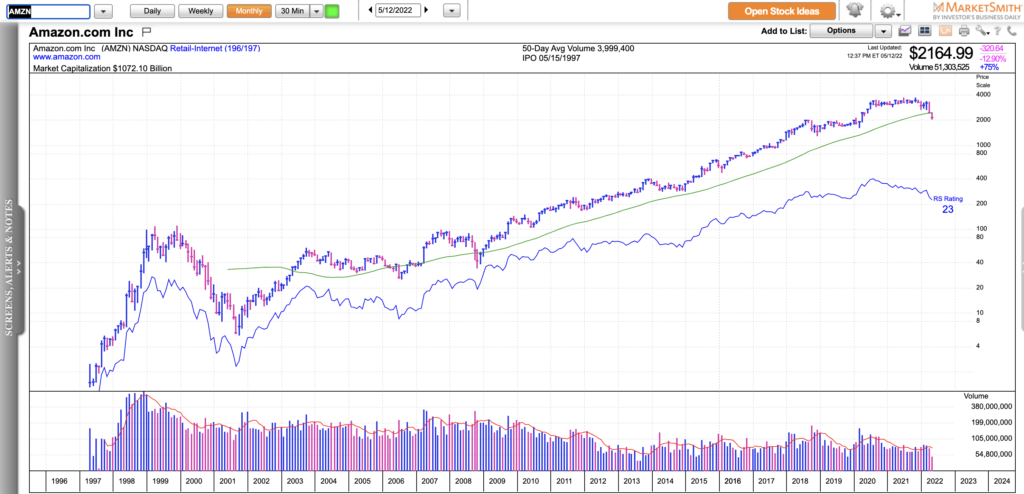Screen dimensions: 1024x494
Task: Click the RS Rating 23 label
Action: point(948,205)
